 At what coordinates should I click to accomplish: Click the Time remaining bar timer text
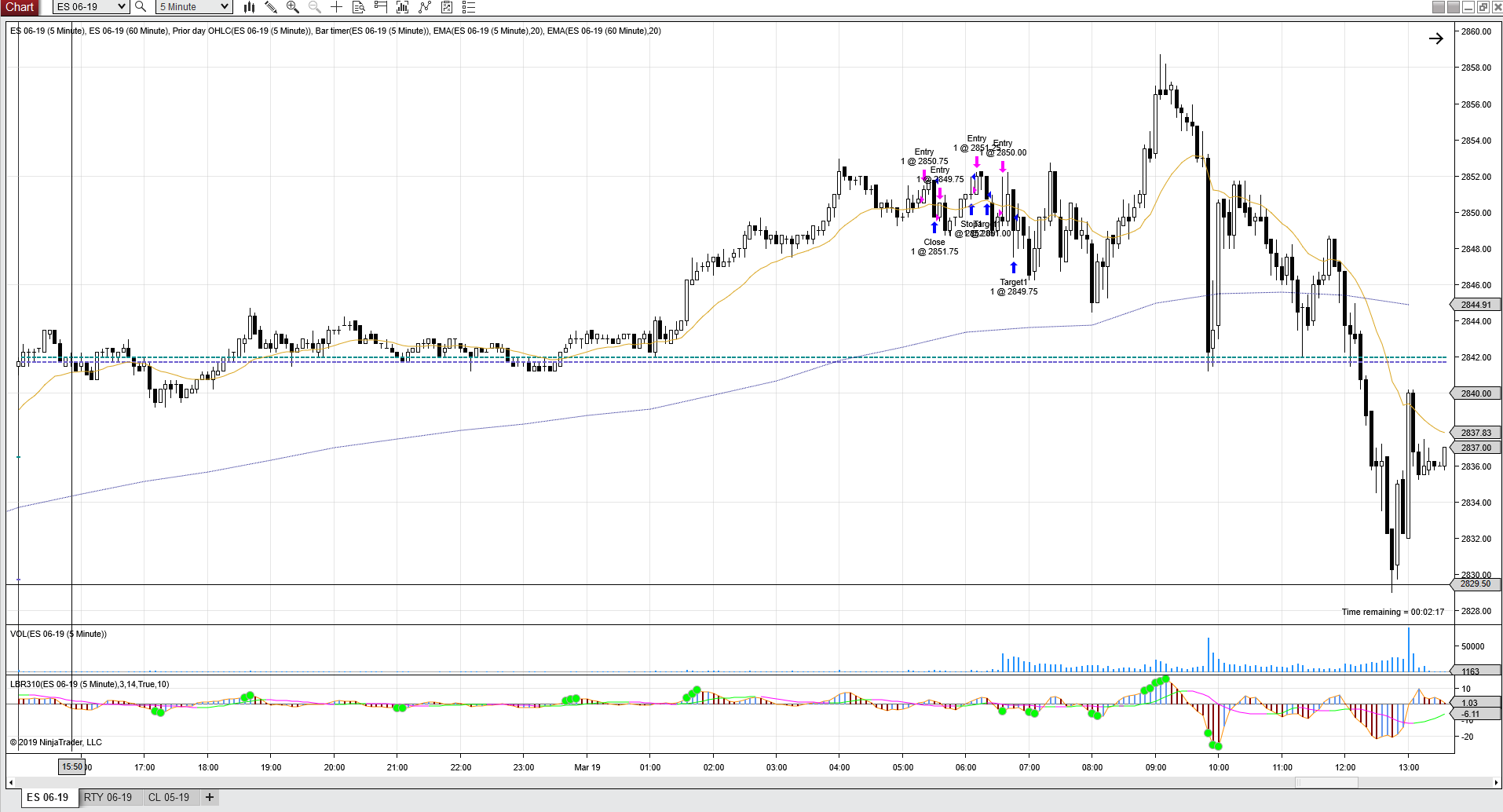[x=1393, y=612]
